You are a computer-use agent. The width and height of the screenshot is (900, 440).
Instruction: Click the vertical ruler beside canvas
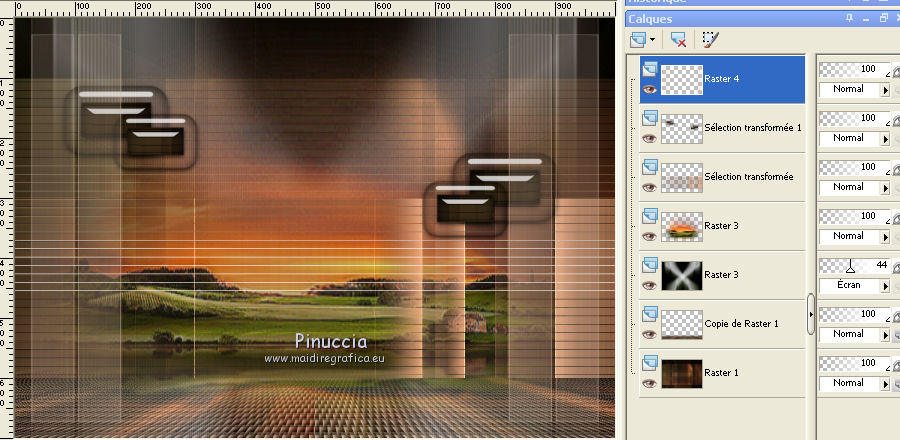coord(6,228)
